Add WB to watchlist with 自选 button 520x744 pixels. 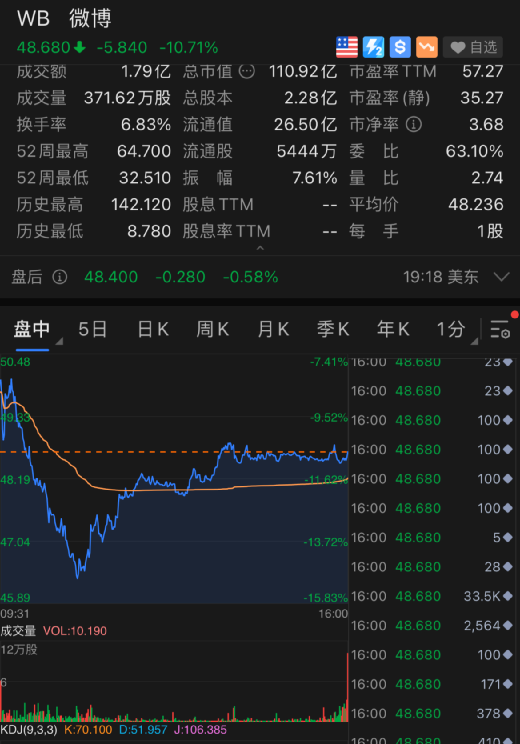tap(473, 47)
